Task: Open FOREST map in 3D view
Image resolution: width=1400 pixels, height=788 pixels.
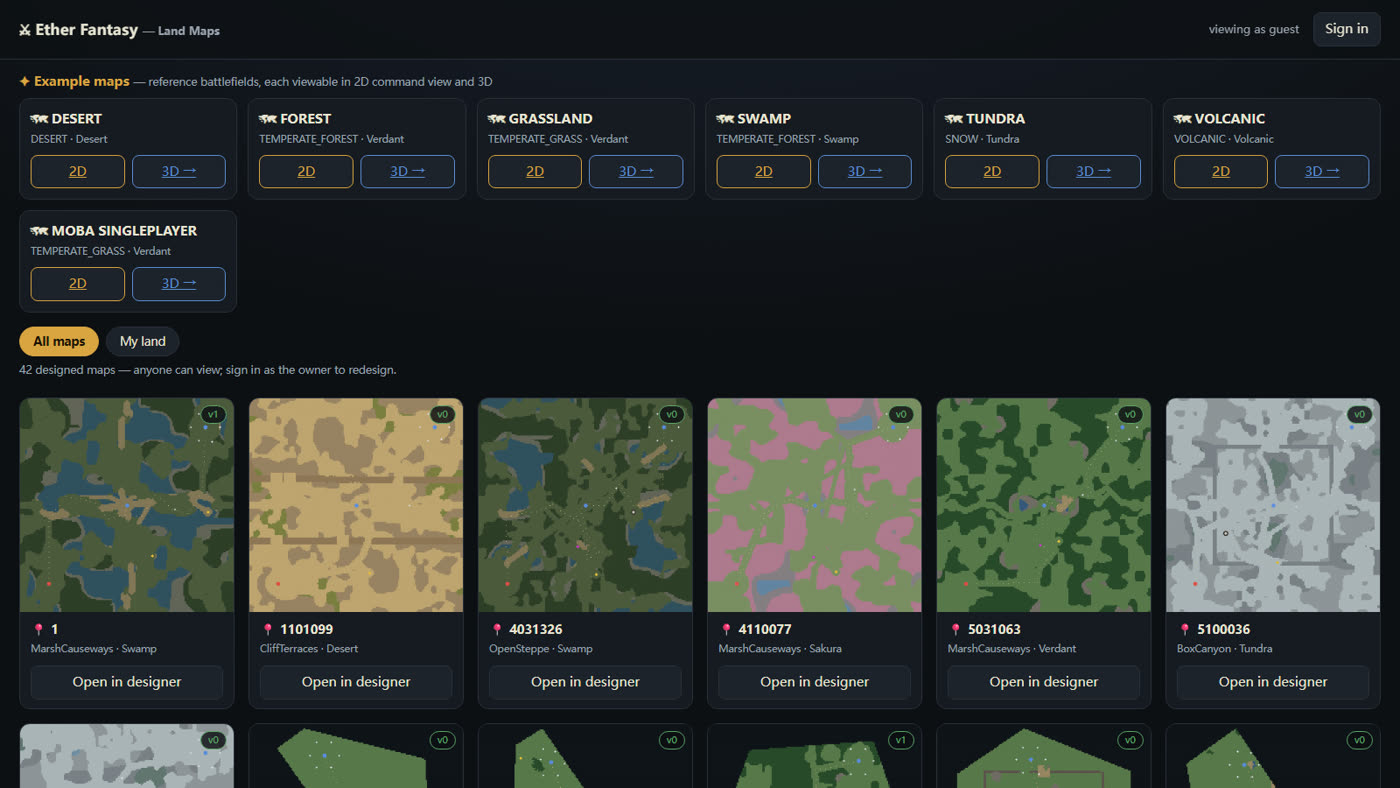Action: pos(408,171)
